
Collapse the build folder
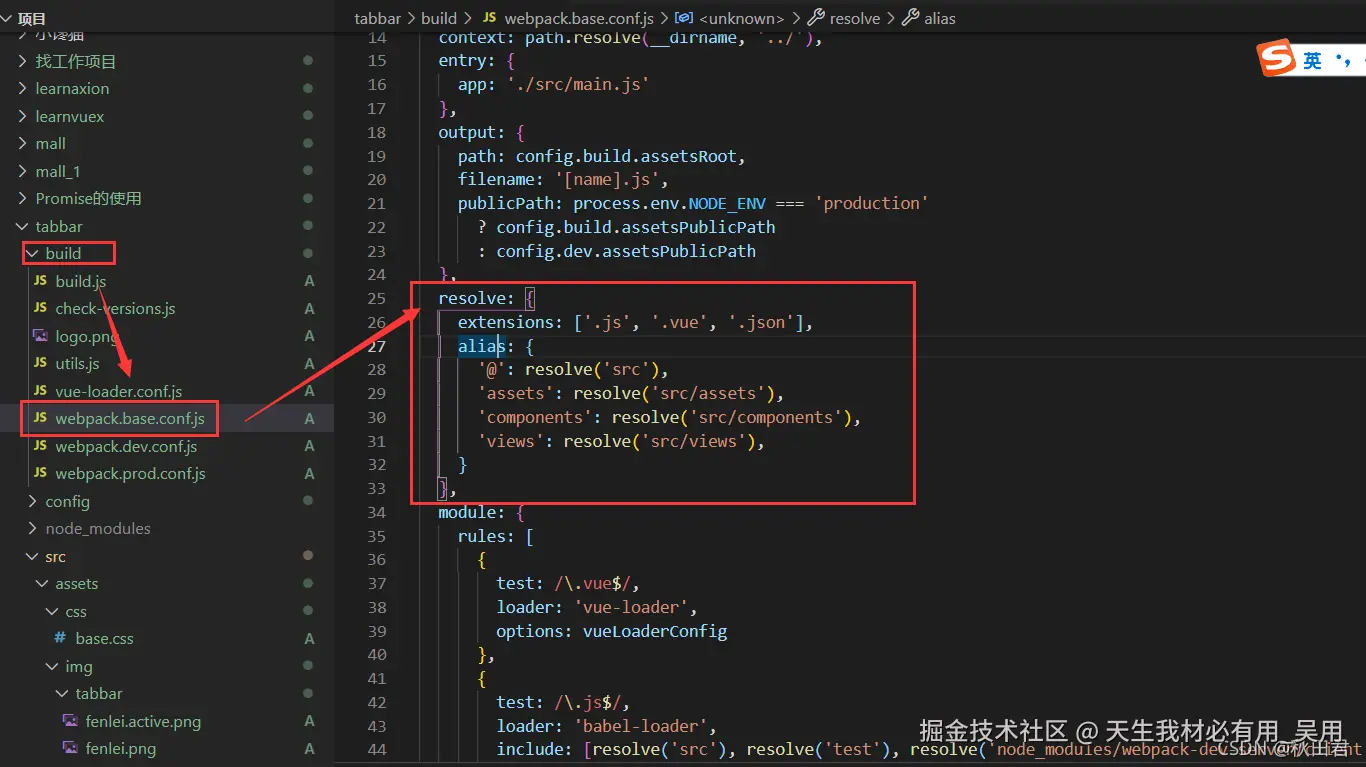33,253
